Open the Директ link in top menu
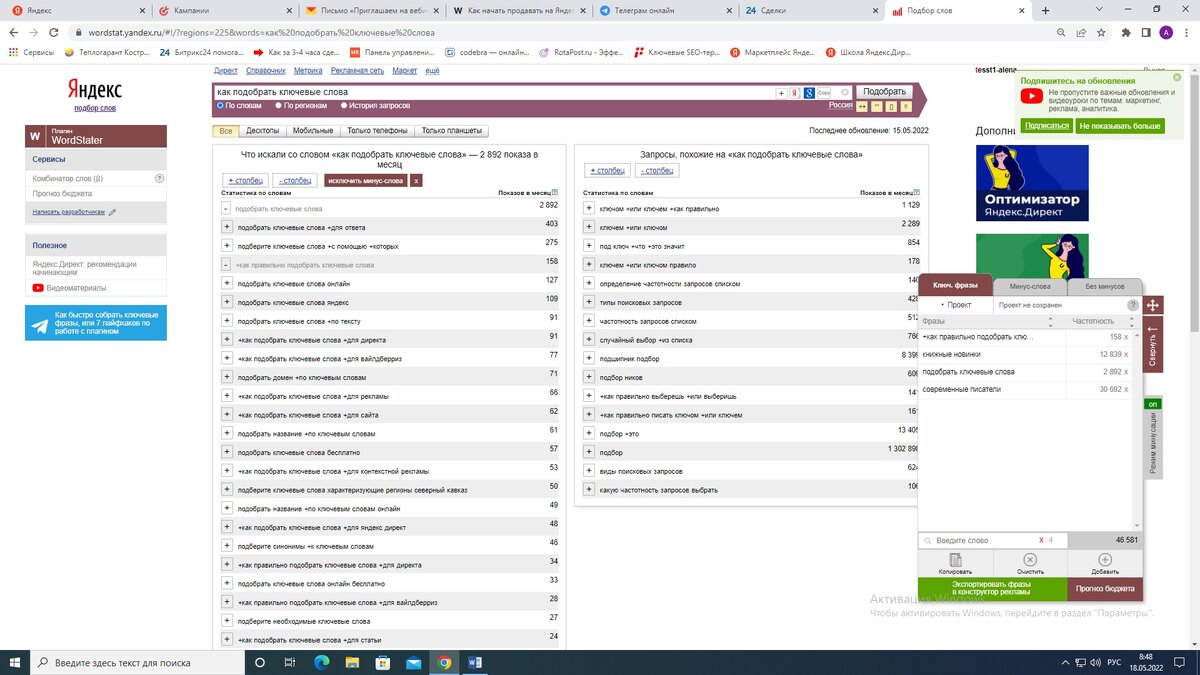Image resolution: width=1200 pixels, height=675 pixels. [226, 71]
